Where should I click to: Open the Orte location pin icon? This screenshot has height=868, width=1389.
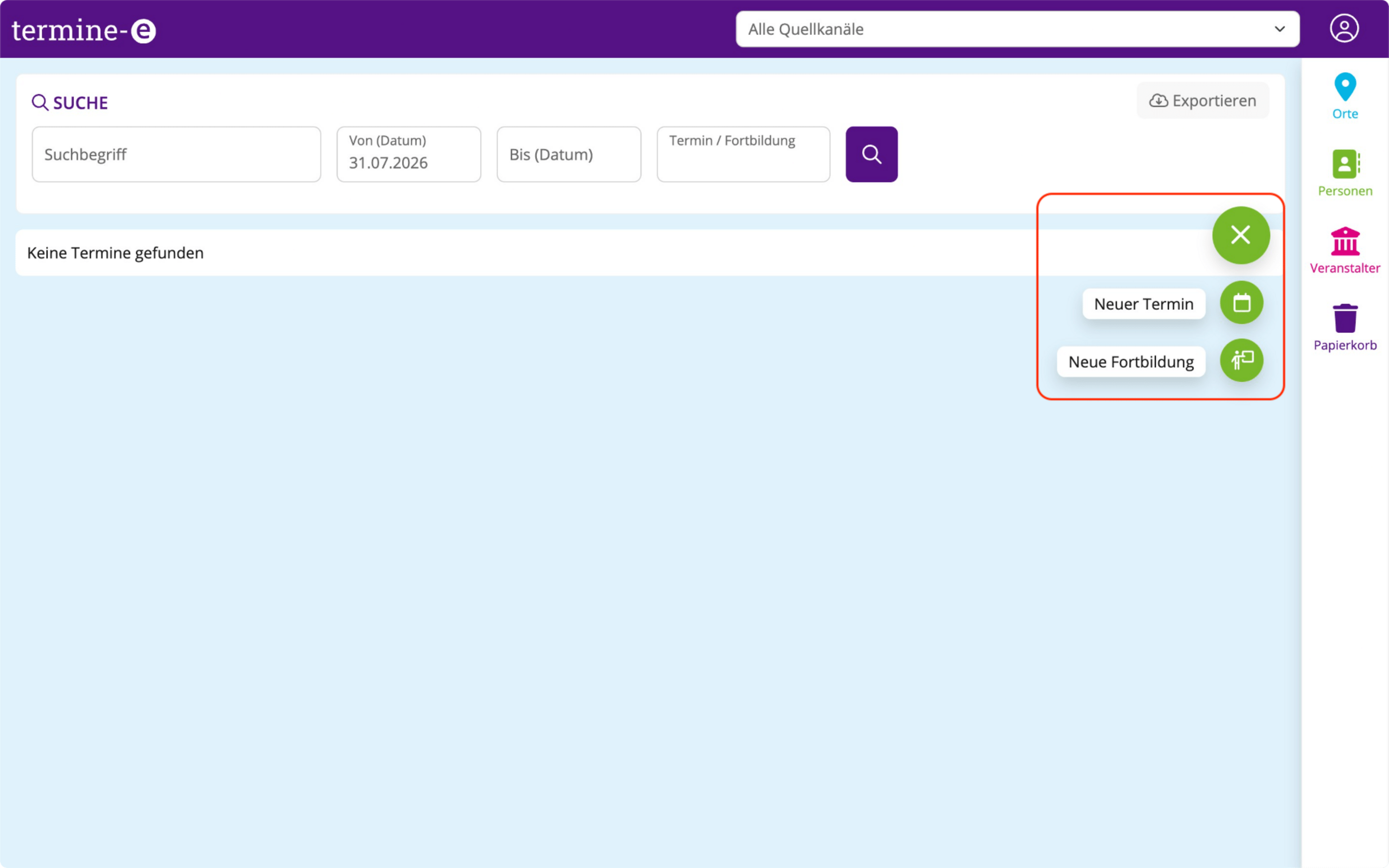[x=1345, y=87]
